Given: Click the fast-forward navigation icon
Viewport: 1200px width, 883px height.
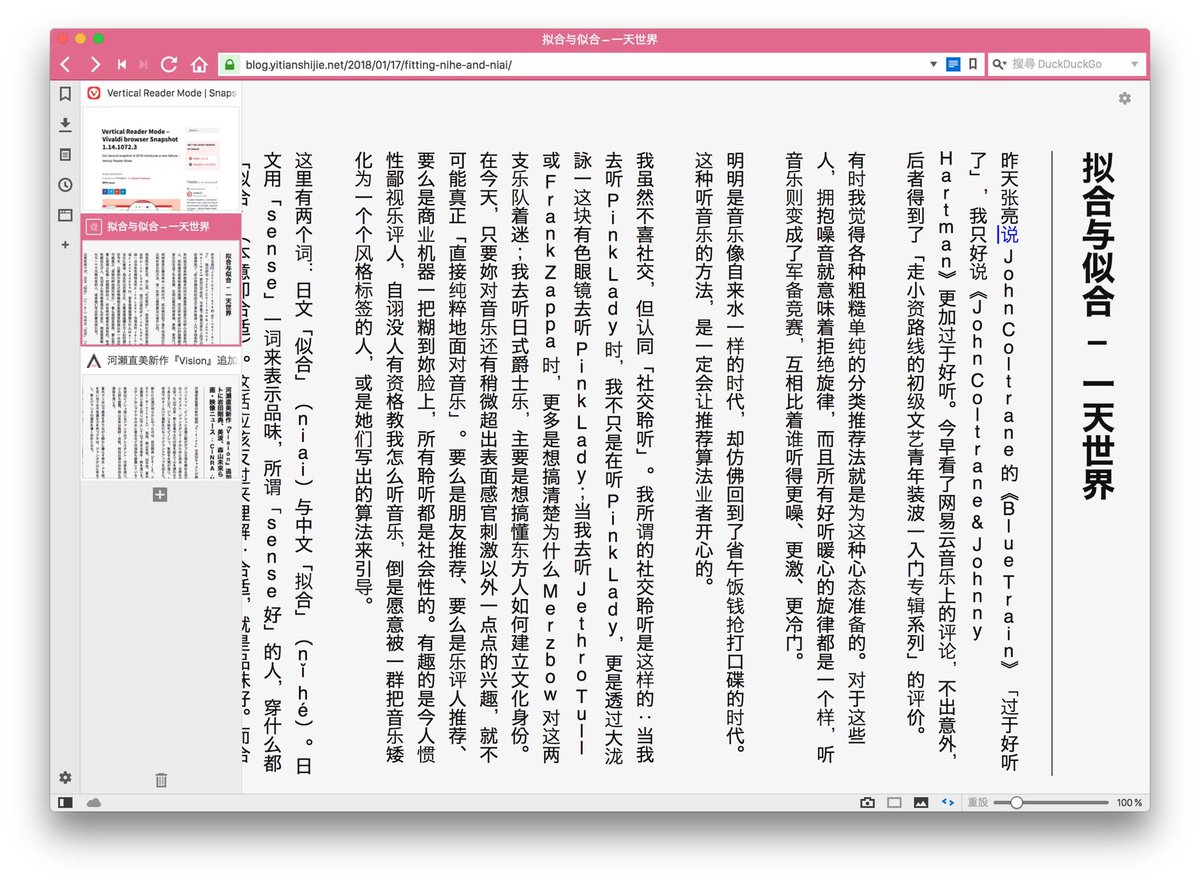Looking at the screenshot, I should coord(144,64).
